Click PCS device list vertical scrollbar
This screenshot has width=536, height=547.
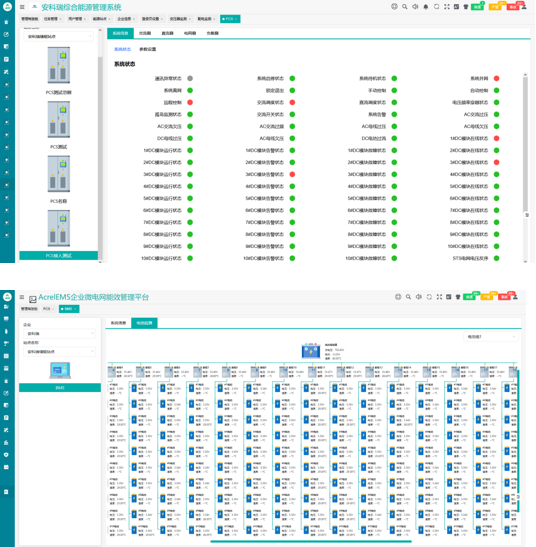pyautogui.click(x=100, y=157)
